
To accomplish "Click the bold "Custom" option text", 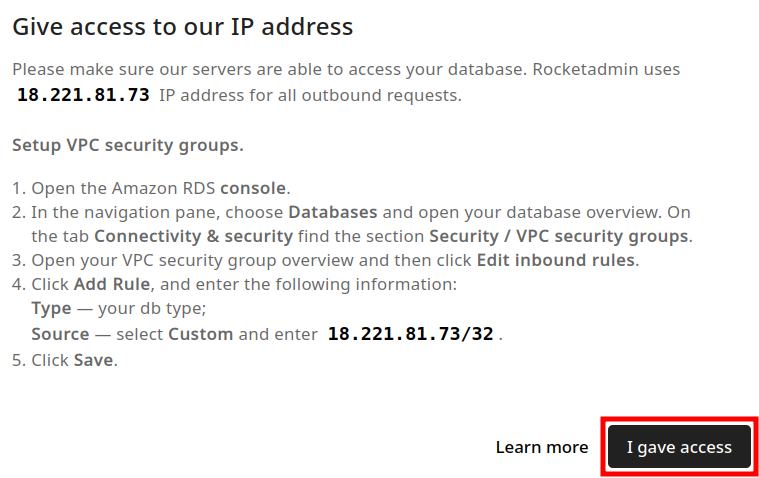I will tap(200, 334).
